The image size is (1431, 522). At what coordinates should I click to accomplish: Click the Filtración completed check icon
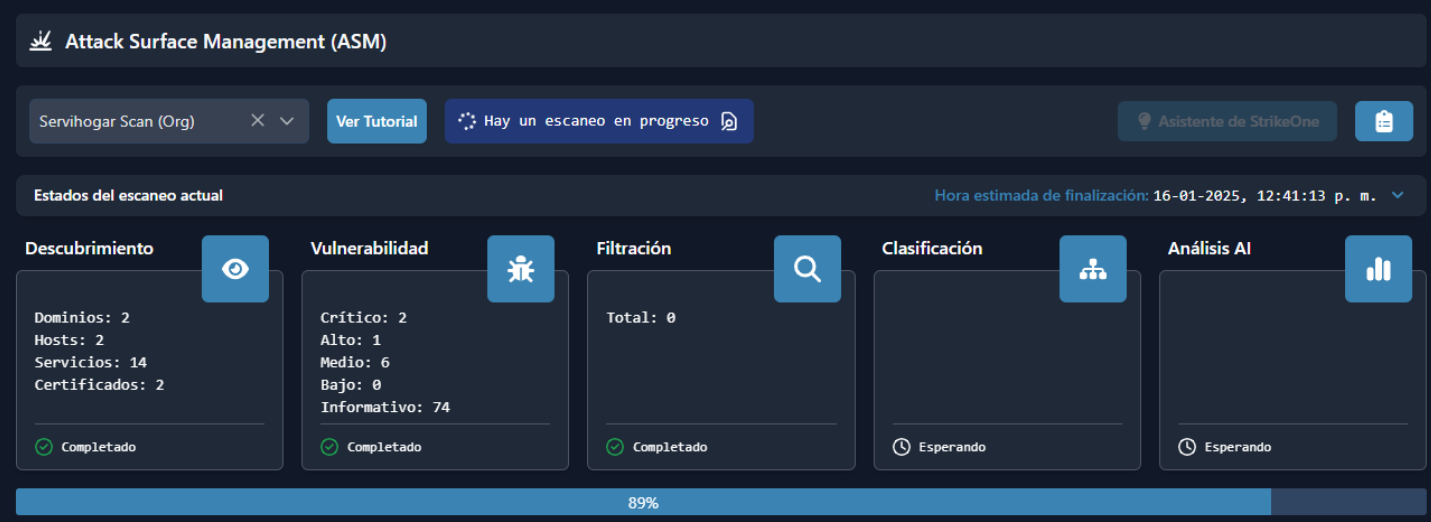pos(615,447)
